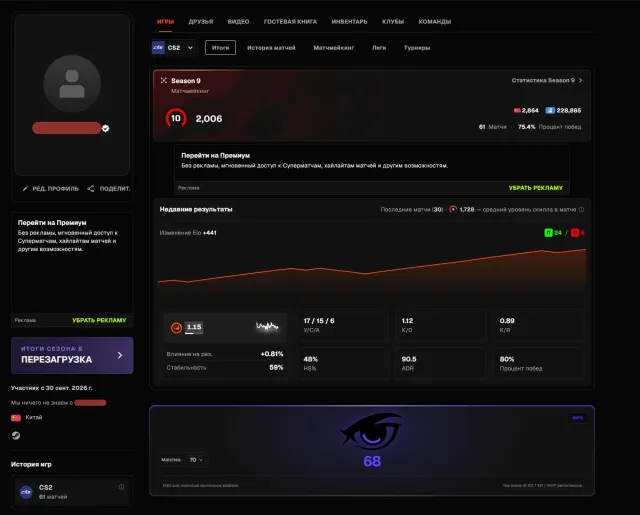Click the 1.12 K/D stat
Viewport: 640px width, 515px height.
click(441, 325)
